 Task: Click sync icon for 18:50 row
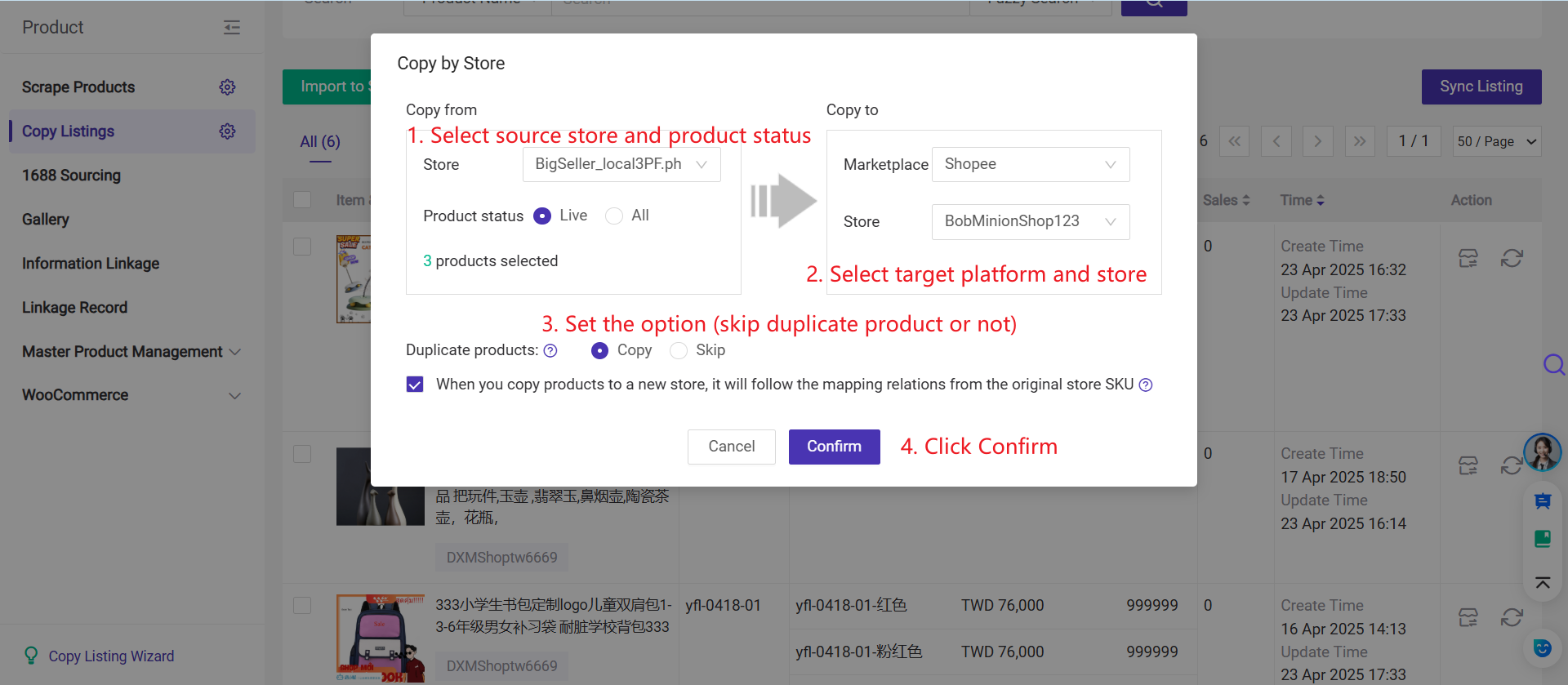click(x=1512, y=466)
